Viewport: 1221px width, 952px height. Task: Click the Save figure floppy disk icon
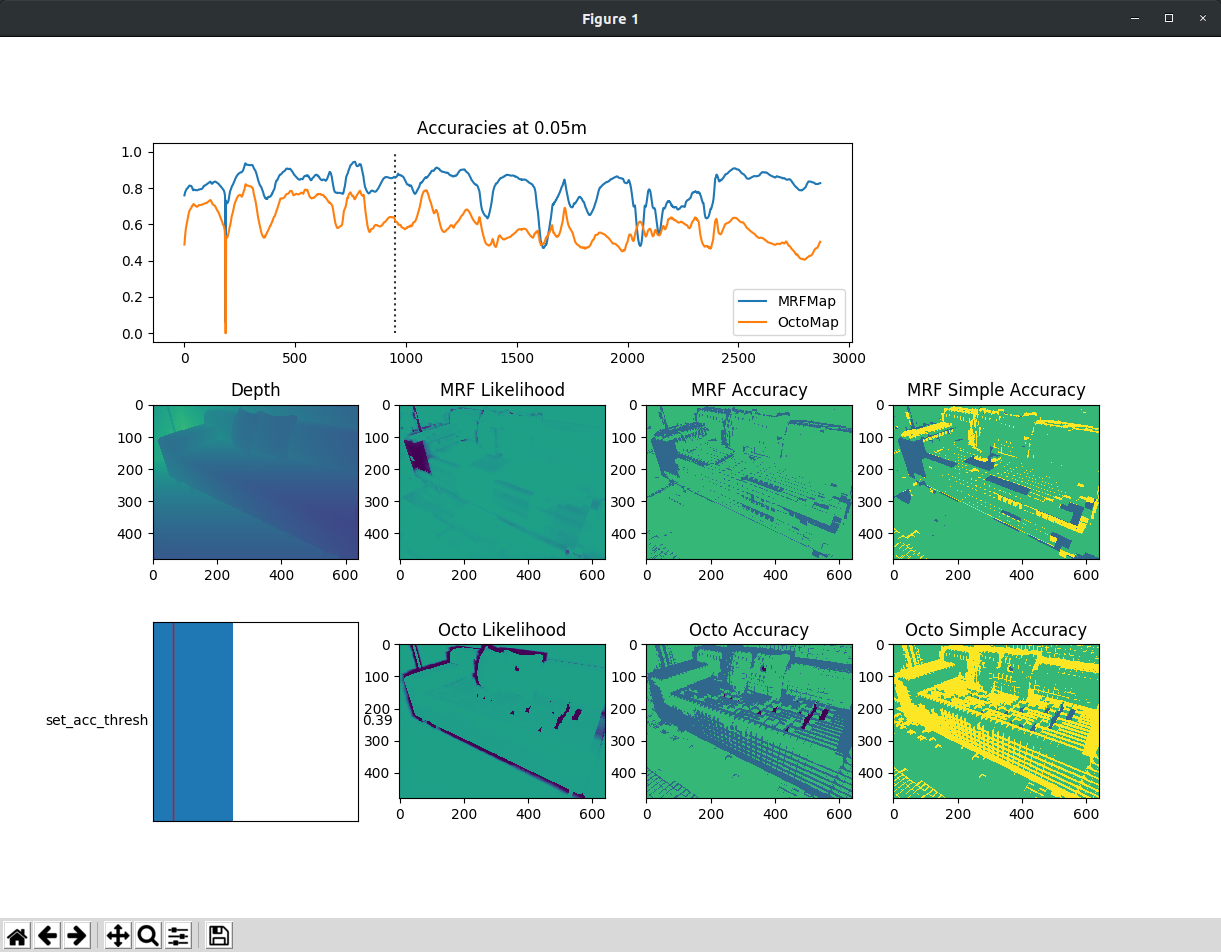pyautogui.click(x=219, y=936)
